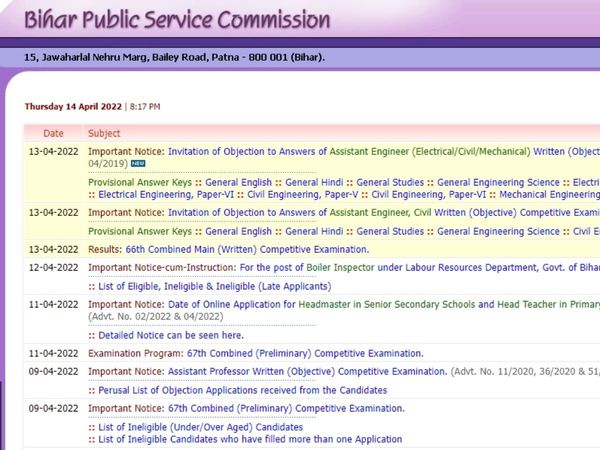The width and height of the screenshot is (600, 450).
Task: Open General Hindi key in Electrical/Civil/Mechanical row
Action: [314, 183]
